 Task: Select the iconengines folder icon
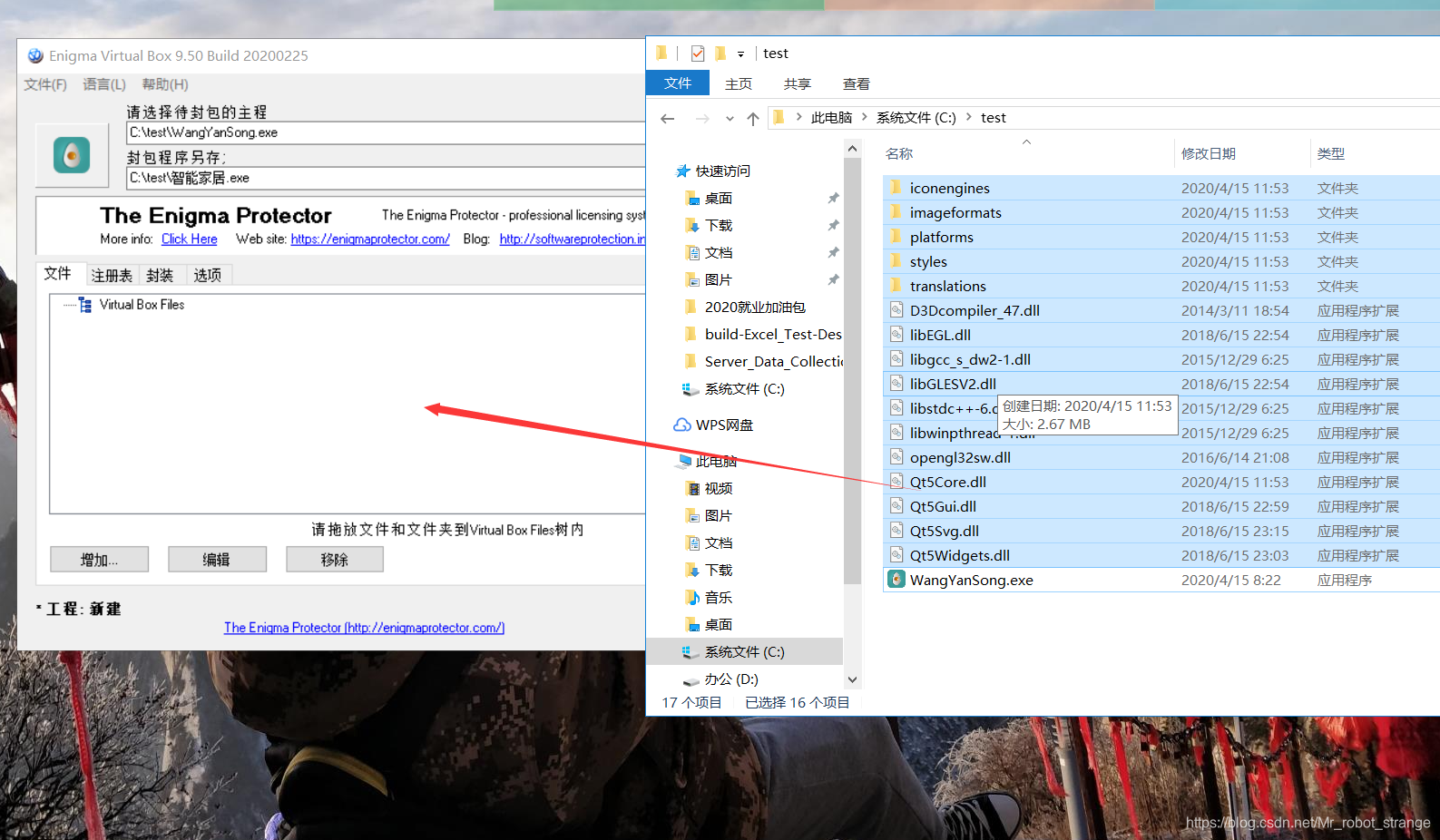[x=896, y=188]
